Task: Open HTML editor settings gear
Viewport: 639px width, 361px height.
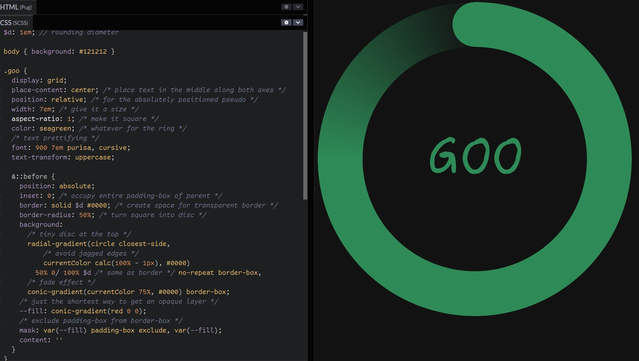Action: (x=286, y=7)
